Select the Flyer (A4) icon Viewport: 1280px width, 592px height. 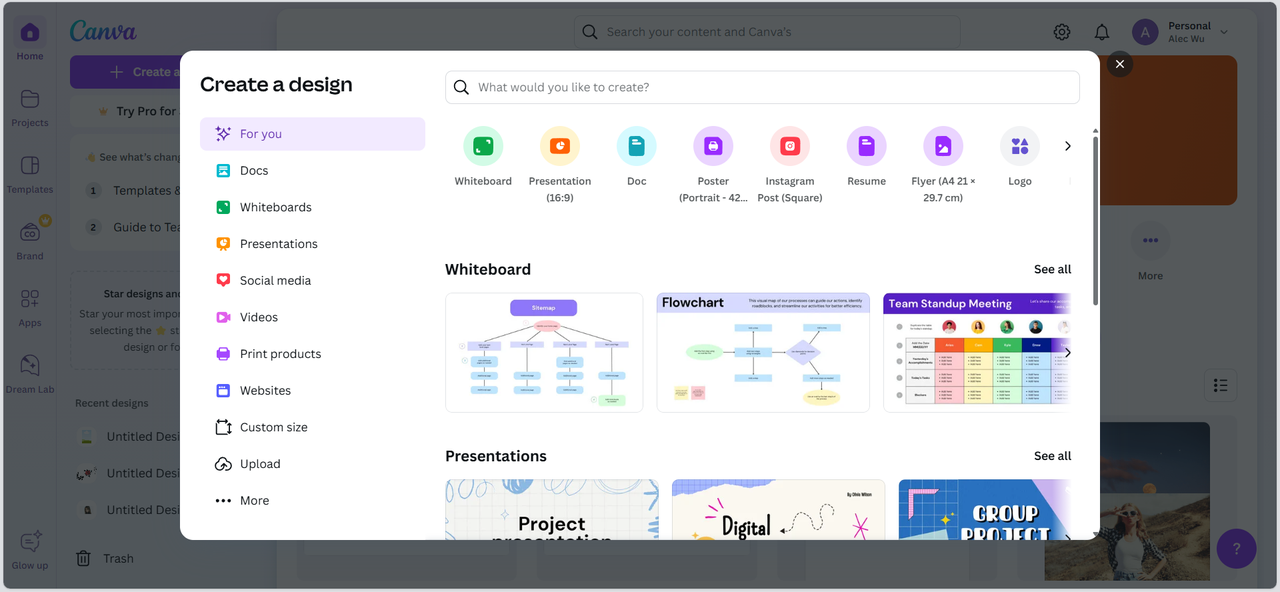click(x=943, y=146)
